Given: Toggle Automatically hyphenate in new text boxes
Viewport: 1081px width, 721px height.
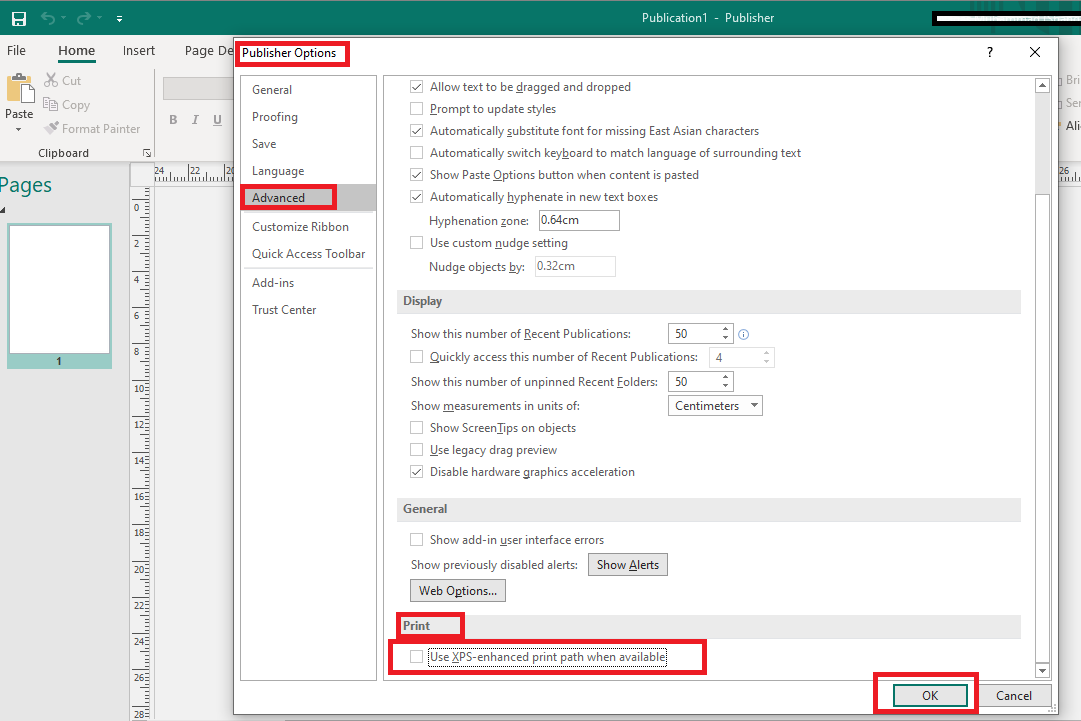Looking at the screenshot, I should coord(416,197).
